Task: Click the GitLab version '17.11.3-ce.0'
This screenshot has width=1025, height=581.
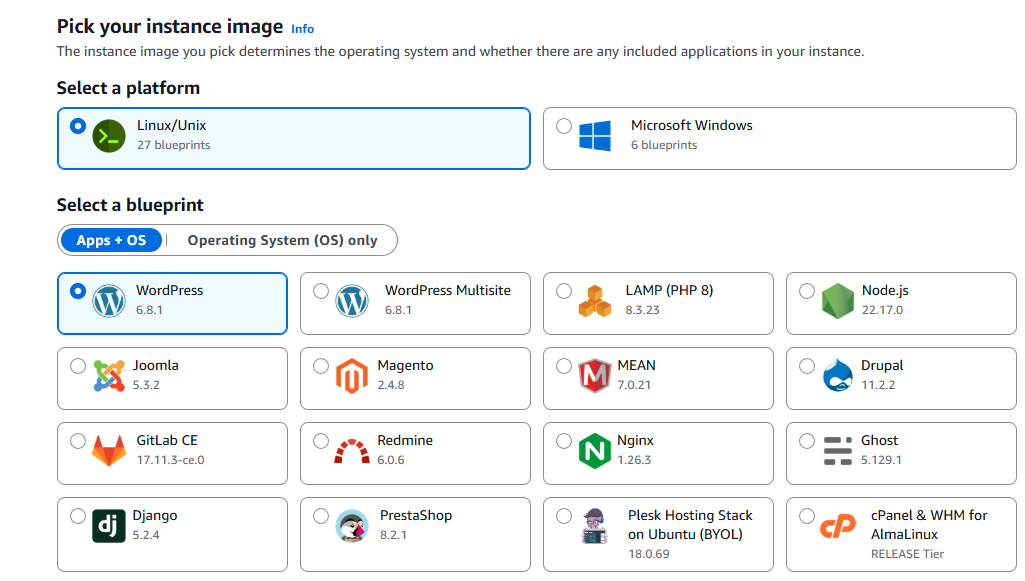Action: [171, 460]
